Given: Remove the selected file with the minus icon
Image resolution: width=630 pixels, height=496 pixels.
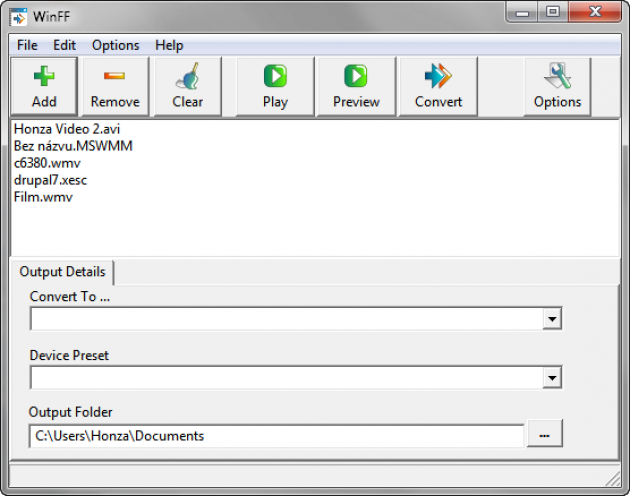Looking at the screenshot, I should [x=115, y=86].
